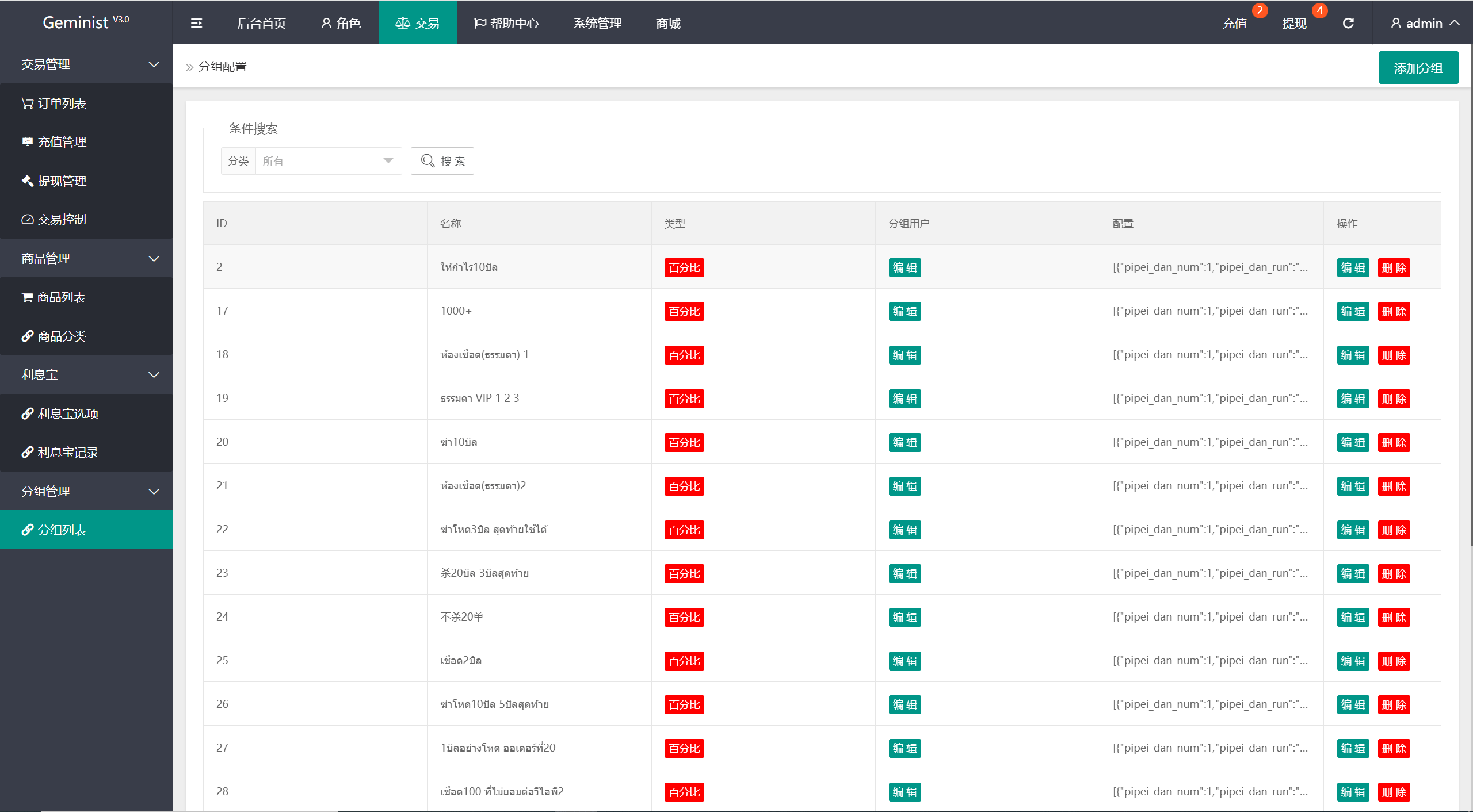Image resolution: width=1473 pixels, height=812 pixels.
Task: Collapse the 利息宝 sidebar section
Action: click(86, 374)
